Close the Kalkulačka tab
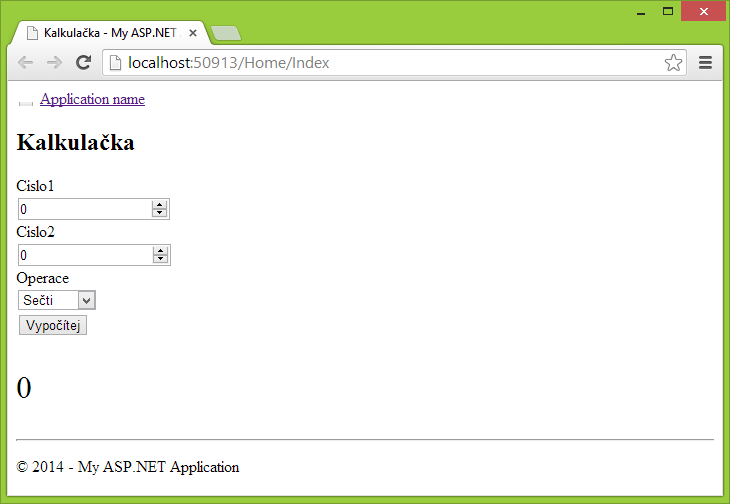The height and width of the screenshot is (504, 730). tap(193, 33)
